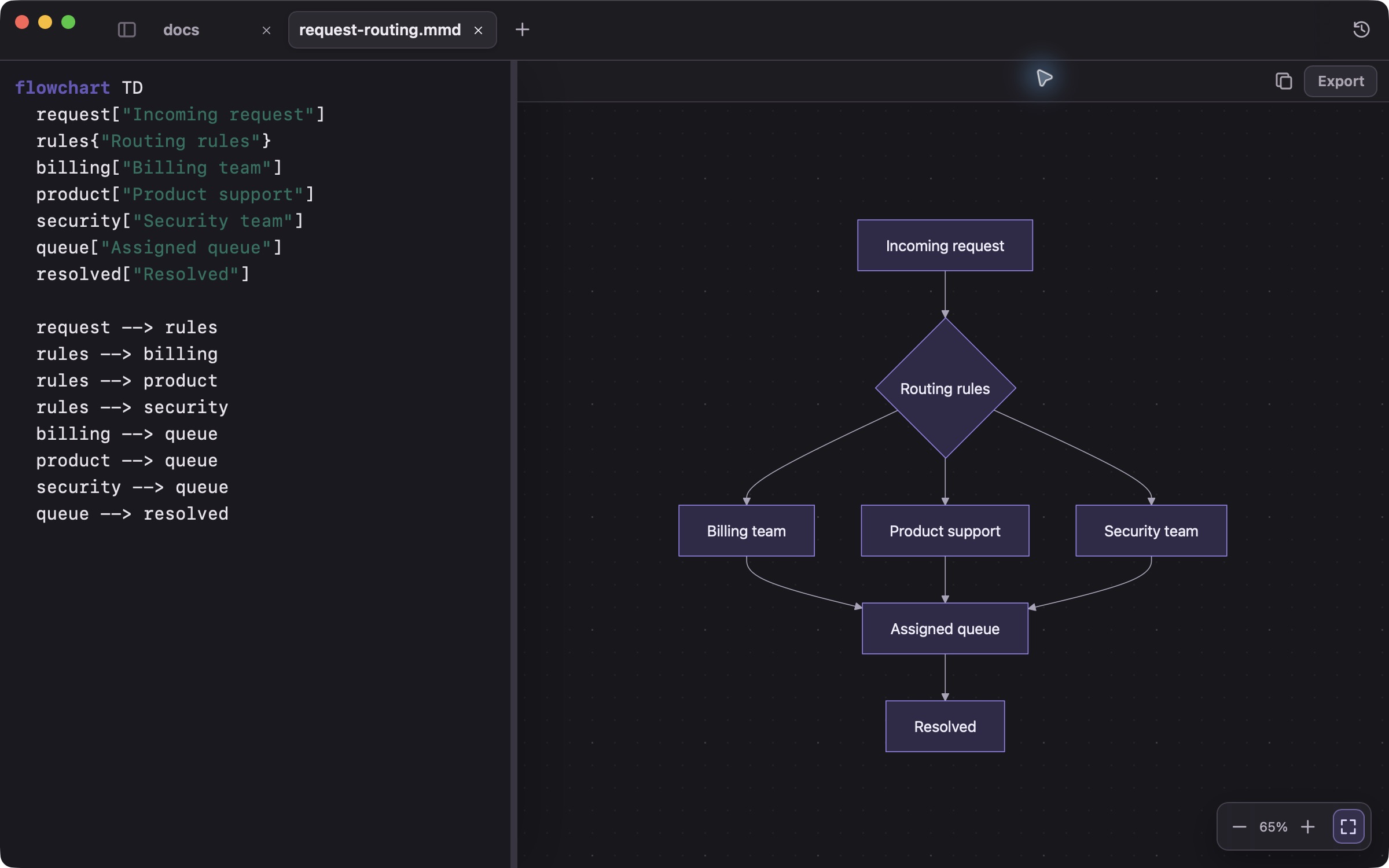Switch to the docs tab
This screenshot has height=868, width=1389.
[x=181, y=30]
